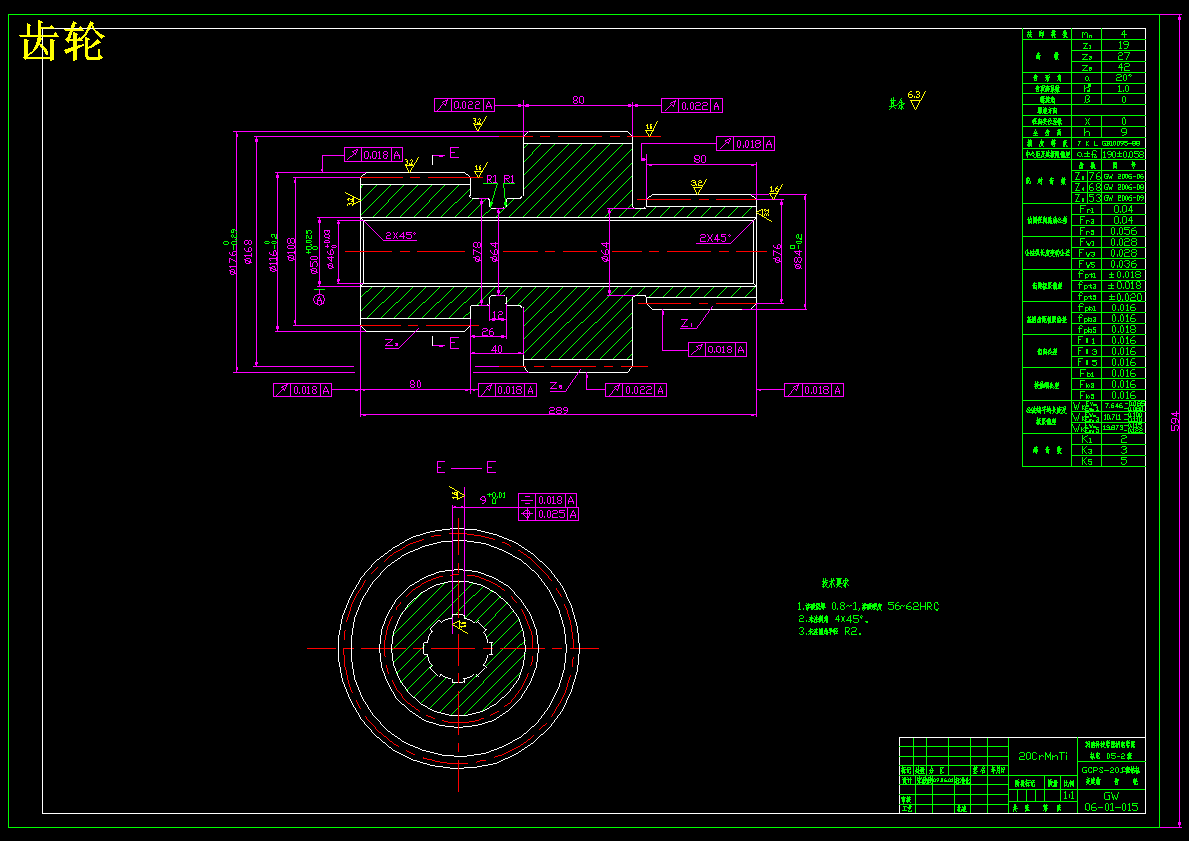Select the "4x45°" technical requirement line

click(x=833, y=619)
